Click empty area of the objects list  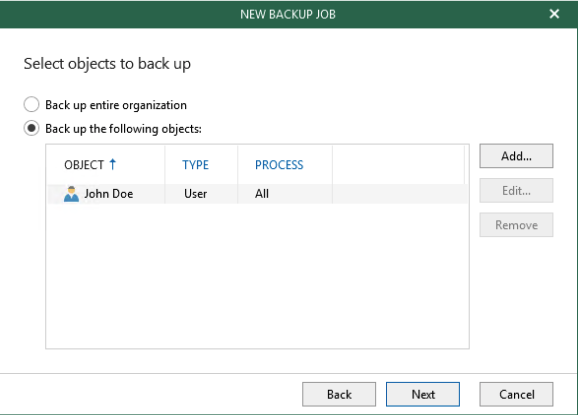(257, 276)
